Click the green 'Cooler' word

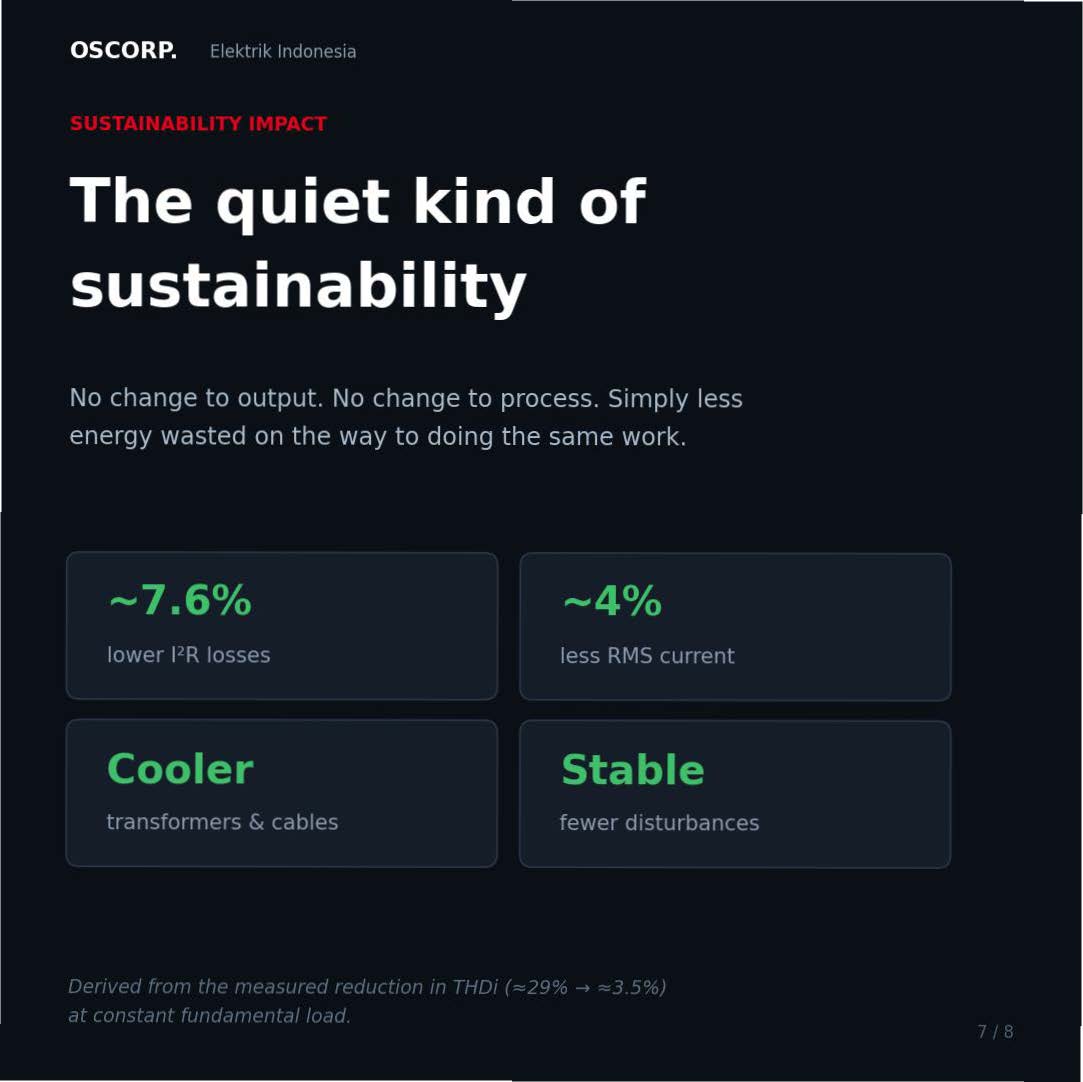click(180, 769)
